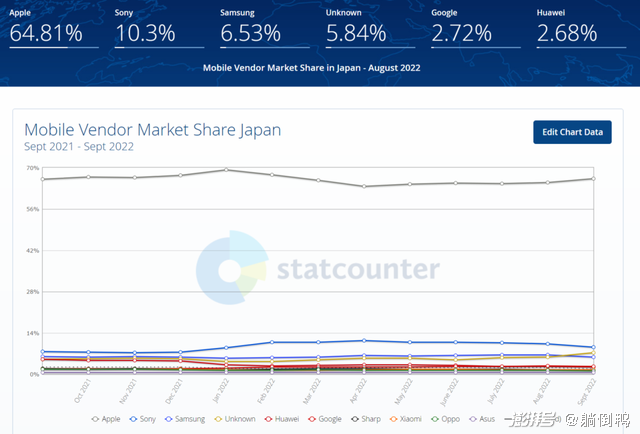
Task: Toggle Sony series in chart legend
Action: coord(143,419)
